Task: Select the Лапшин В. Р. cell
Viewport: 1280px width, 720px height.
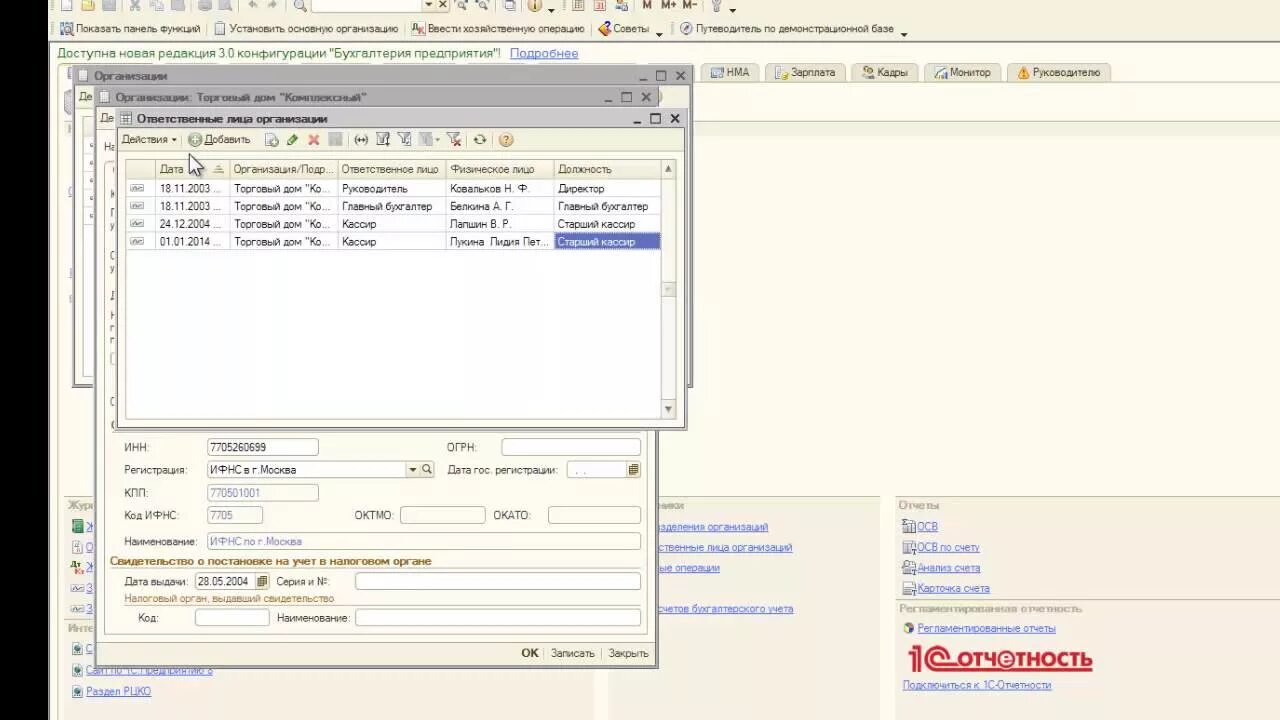Action: (x=500, y=224)
